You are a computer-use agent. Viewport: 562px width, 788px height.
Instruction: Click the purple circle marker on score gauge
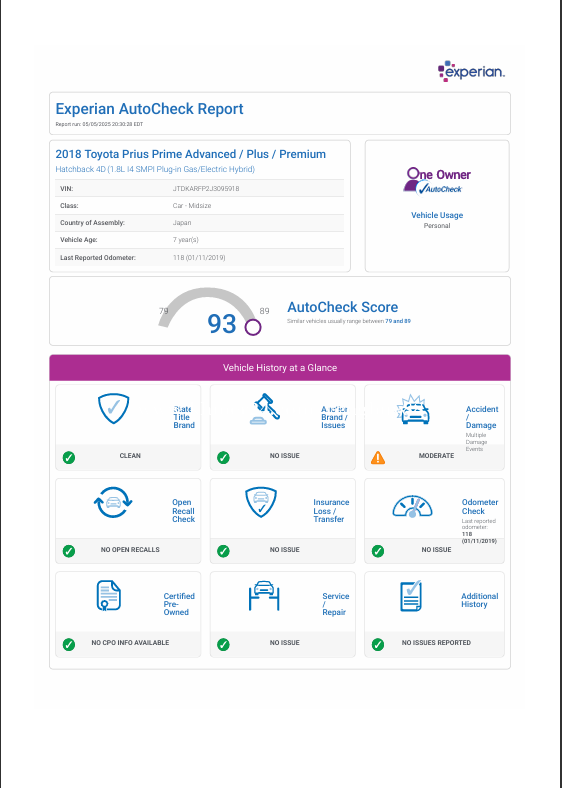pos(253,327)
